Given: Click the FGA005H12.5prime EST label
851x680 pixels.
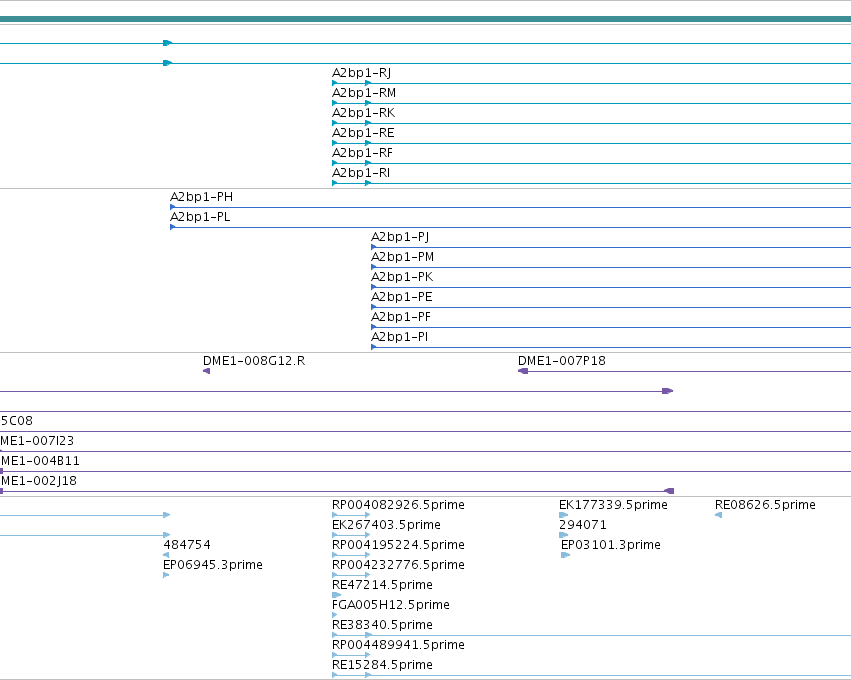Looking at the screenshot, I should [x=391, y=605].
